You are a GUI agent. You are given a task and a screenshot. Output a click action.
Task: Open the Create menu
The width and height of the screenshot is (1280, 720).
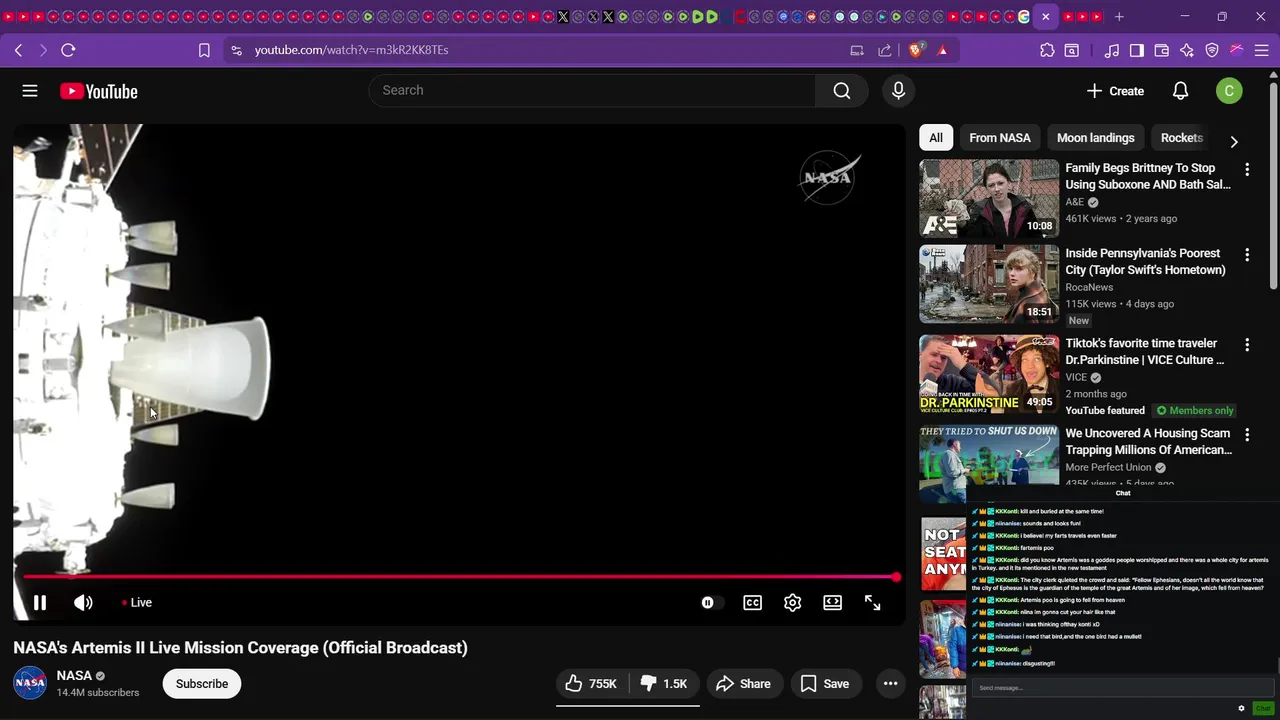pyautogui.click(x=1115, y=91)
